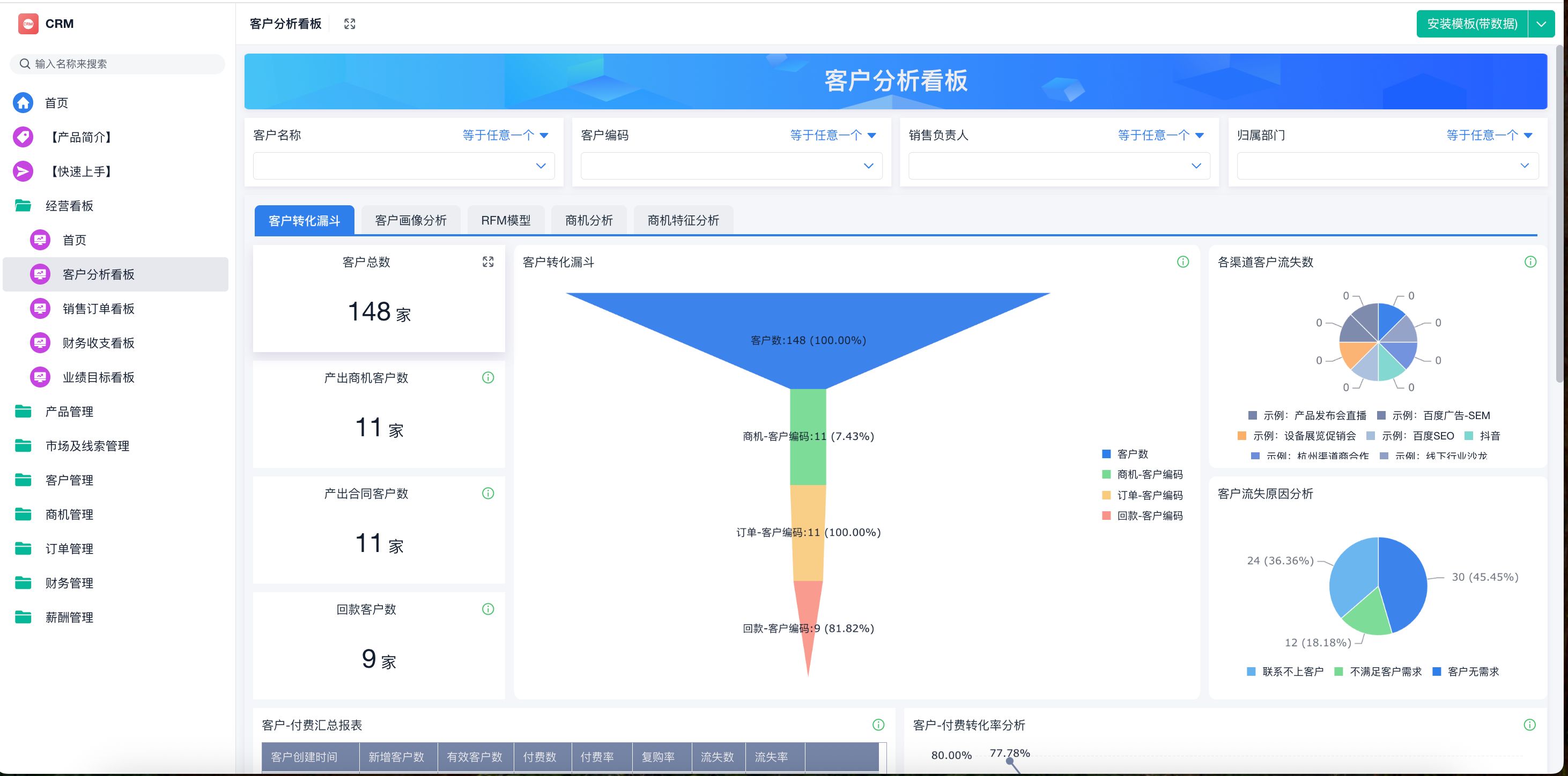
Task: Open 等于任意一个 operator dropdown for 销售负责人
Action: pos(1160,135)
